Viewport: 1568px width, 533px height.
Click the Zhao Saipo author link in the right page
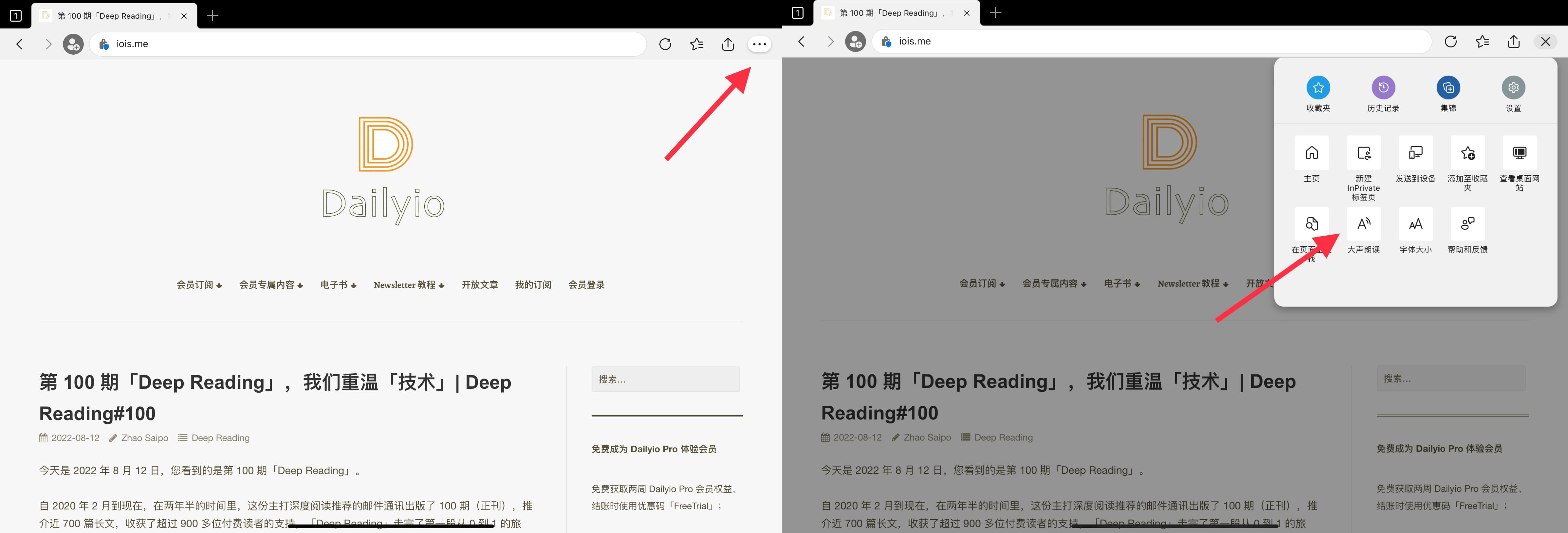[x=927, y=437]
